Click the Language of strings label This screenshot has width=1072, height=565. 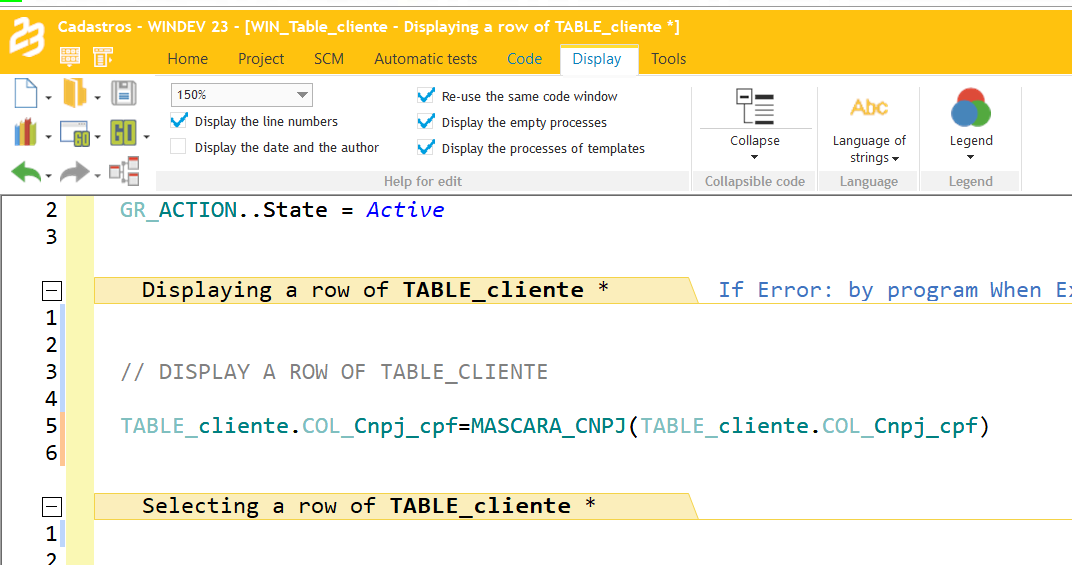pyautogui.click(x=869, y=149)
